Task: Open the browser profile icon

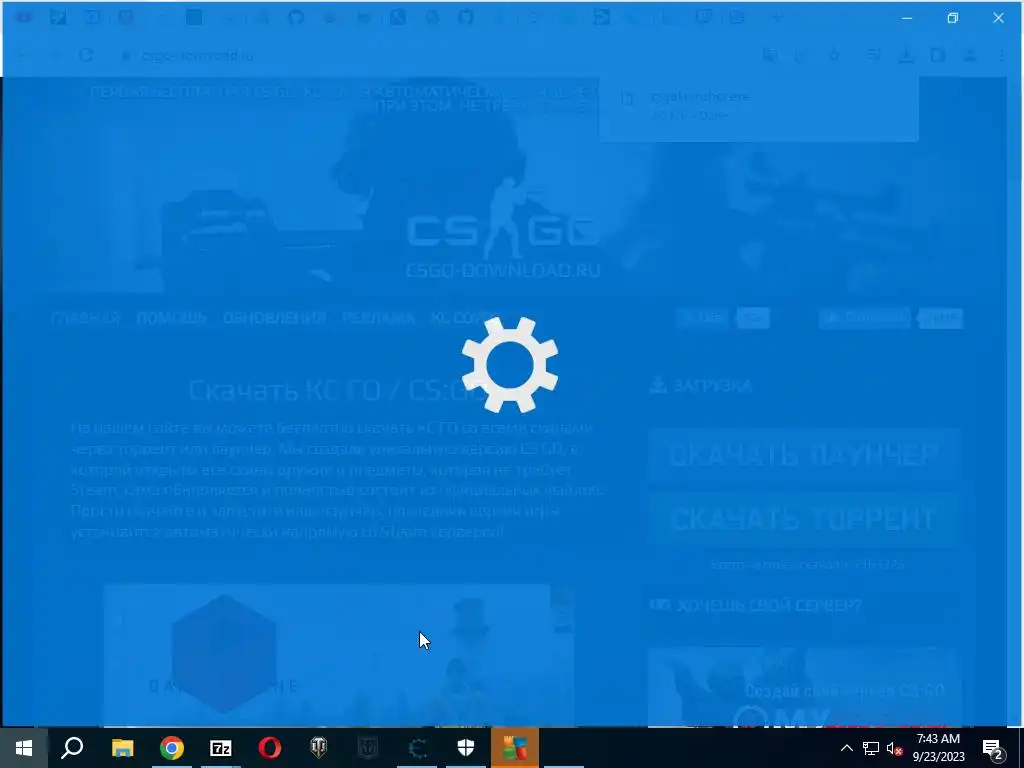Action: click(970, 56)
